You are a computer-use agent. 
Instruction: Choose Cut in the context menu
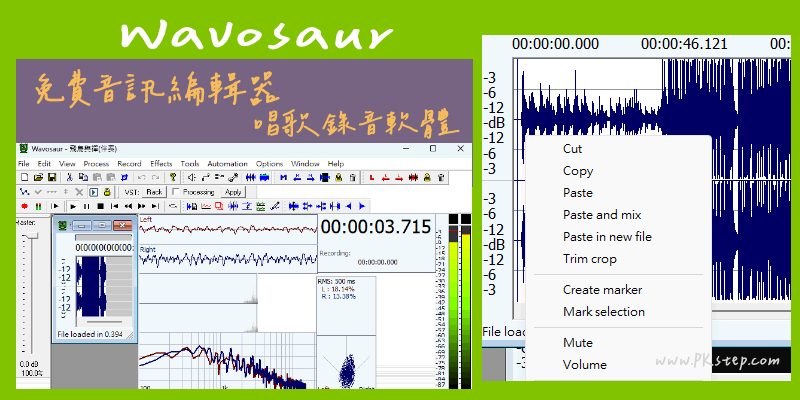[x=572, y=149]
